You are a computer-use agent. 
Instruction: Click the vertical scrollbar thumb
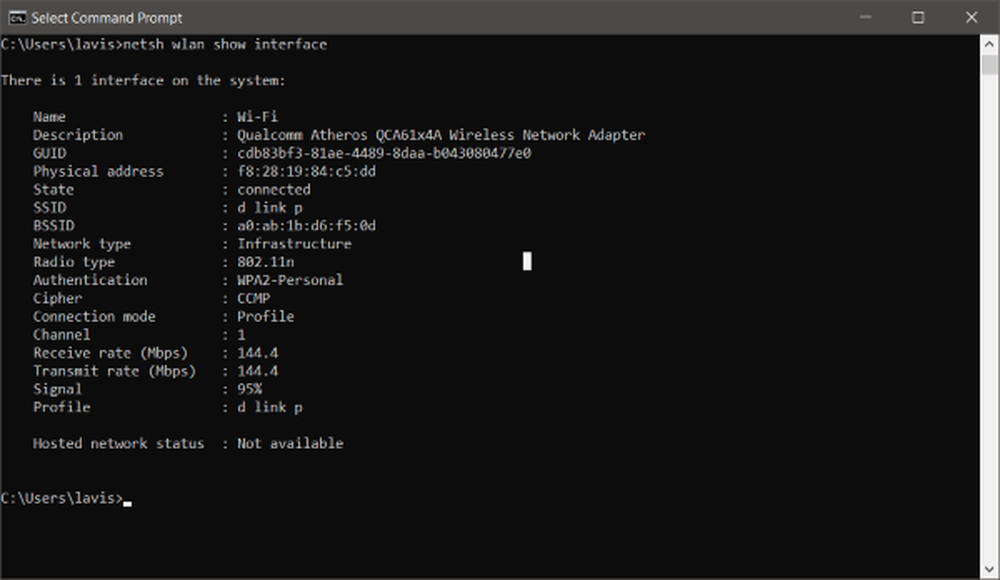pyautogui.click(x=989, y=64)
